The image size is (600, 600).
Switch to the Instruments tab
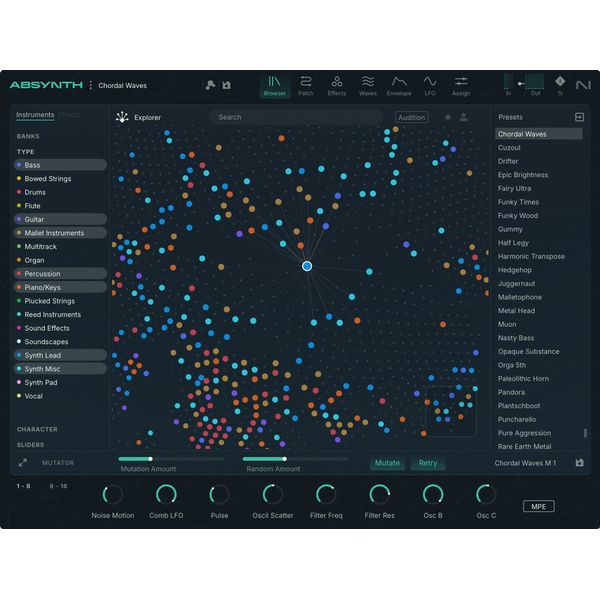pos(35,115)
